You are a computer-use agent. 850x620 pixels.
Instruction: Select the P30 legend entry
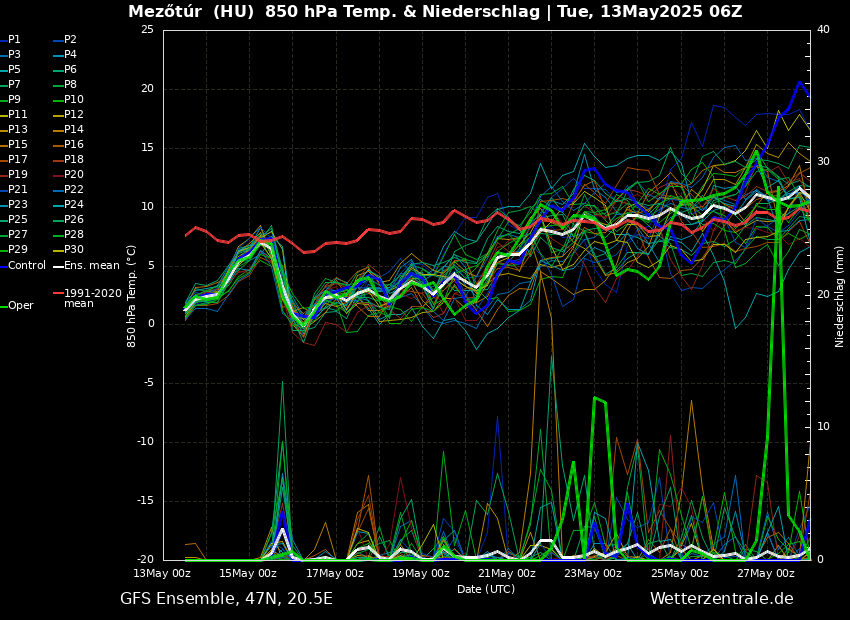tap(74, 250)
